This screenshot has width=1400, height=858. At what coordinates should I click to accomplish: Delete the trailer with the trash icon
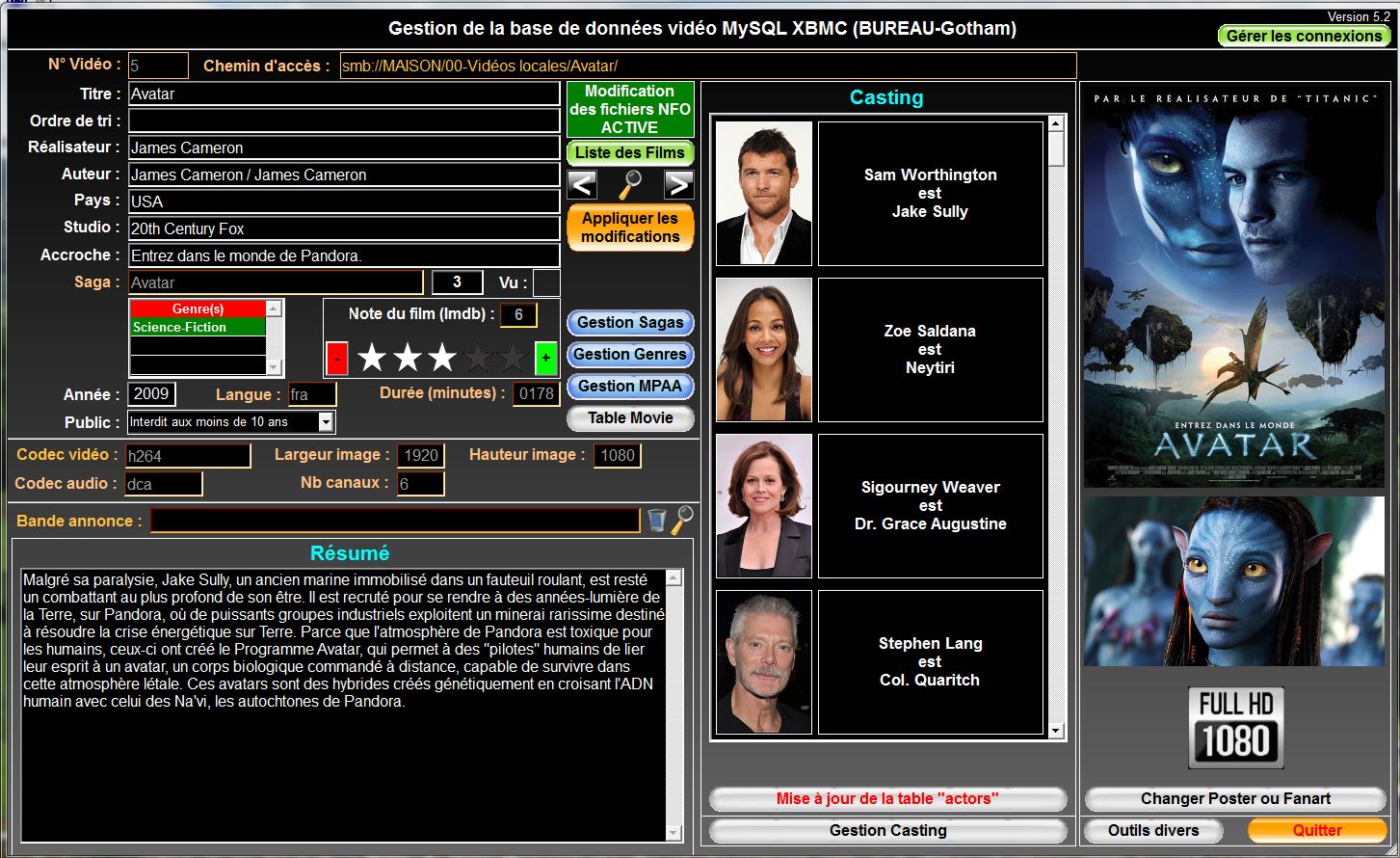click(656, 521)
